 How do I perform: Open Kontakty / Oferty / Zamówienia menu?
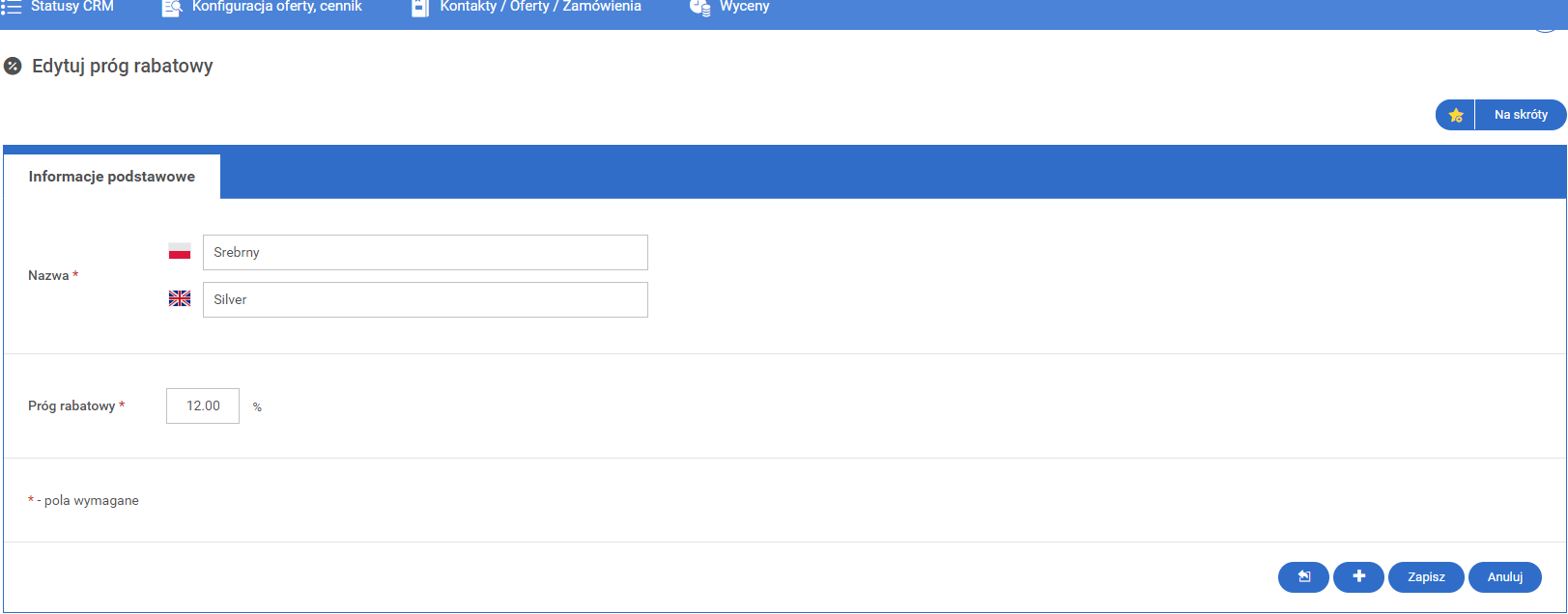(x=540, y=7)
